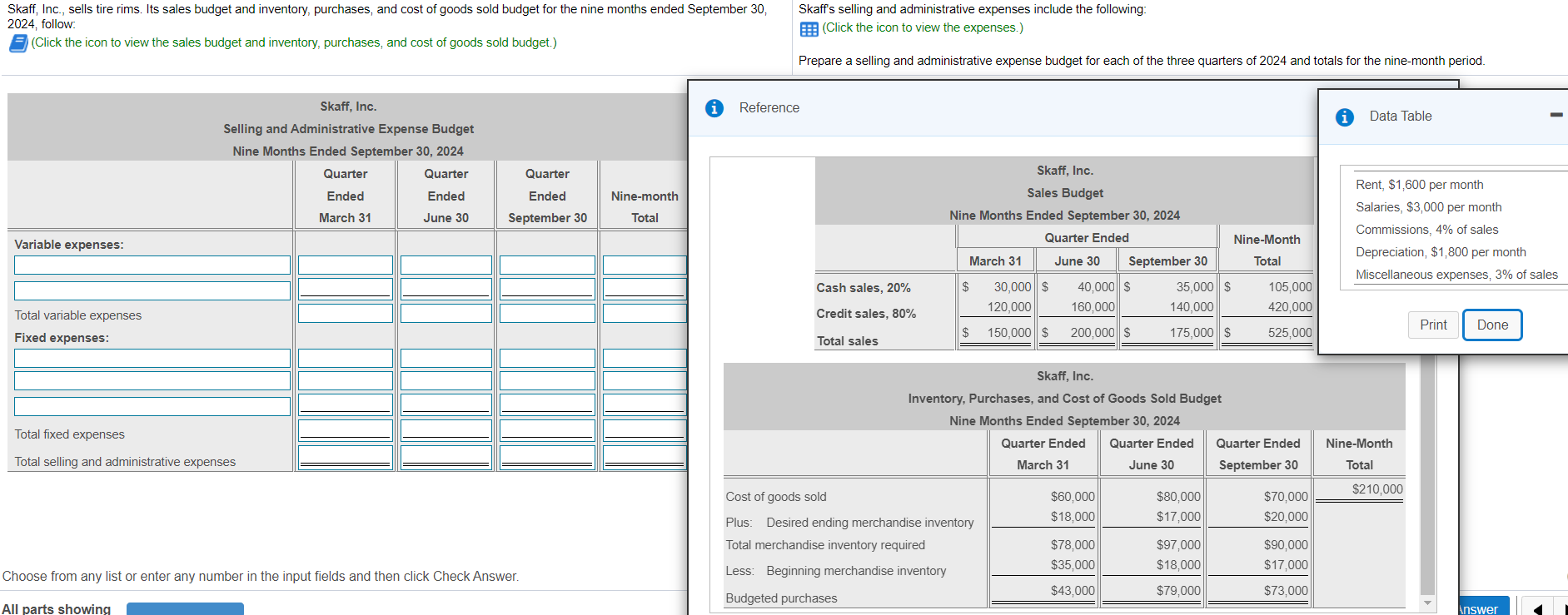Click budgeted purchases value $79,000
Screen dimensions: 1568x615
(1178, 591)
